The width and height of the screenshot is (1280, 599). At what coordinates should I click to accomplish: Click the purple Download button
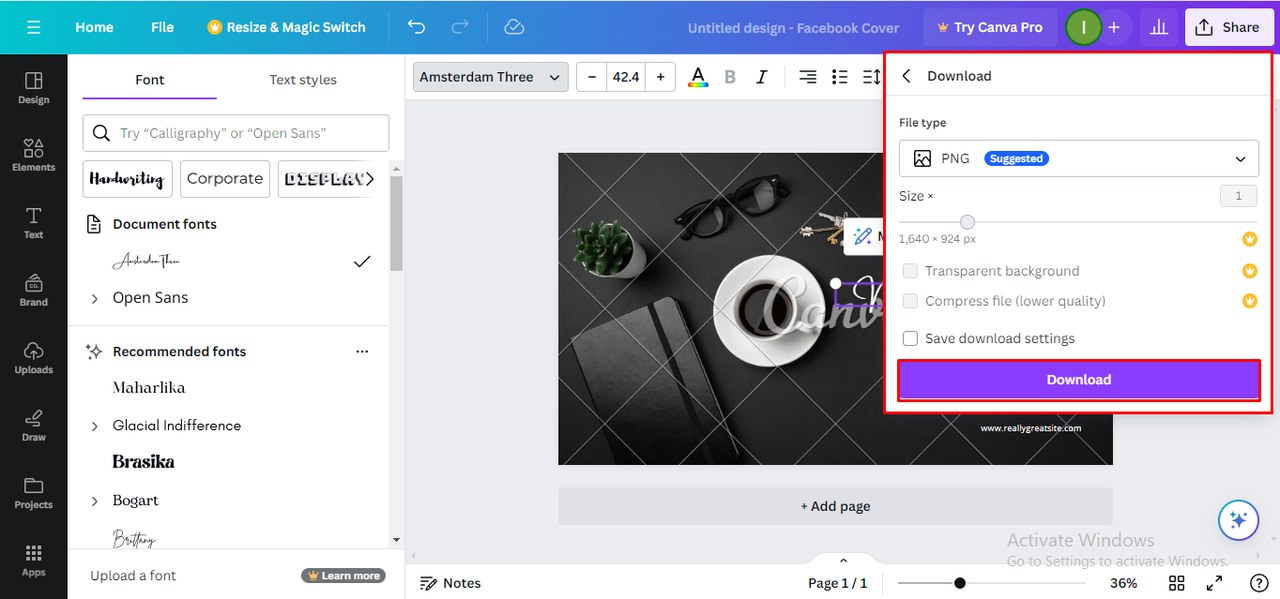pos(1079,380)
